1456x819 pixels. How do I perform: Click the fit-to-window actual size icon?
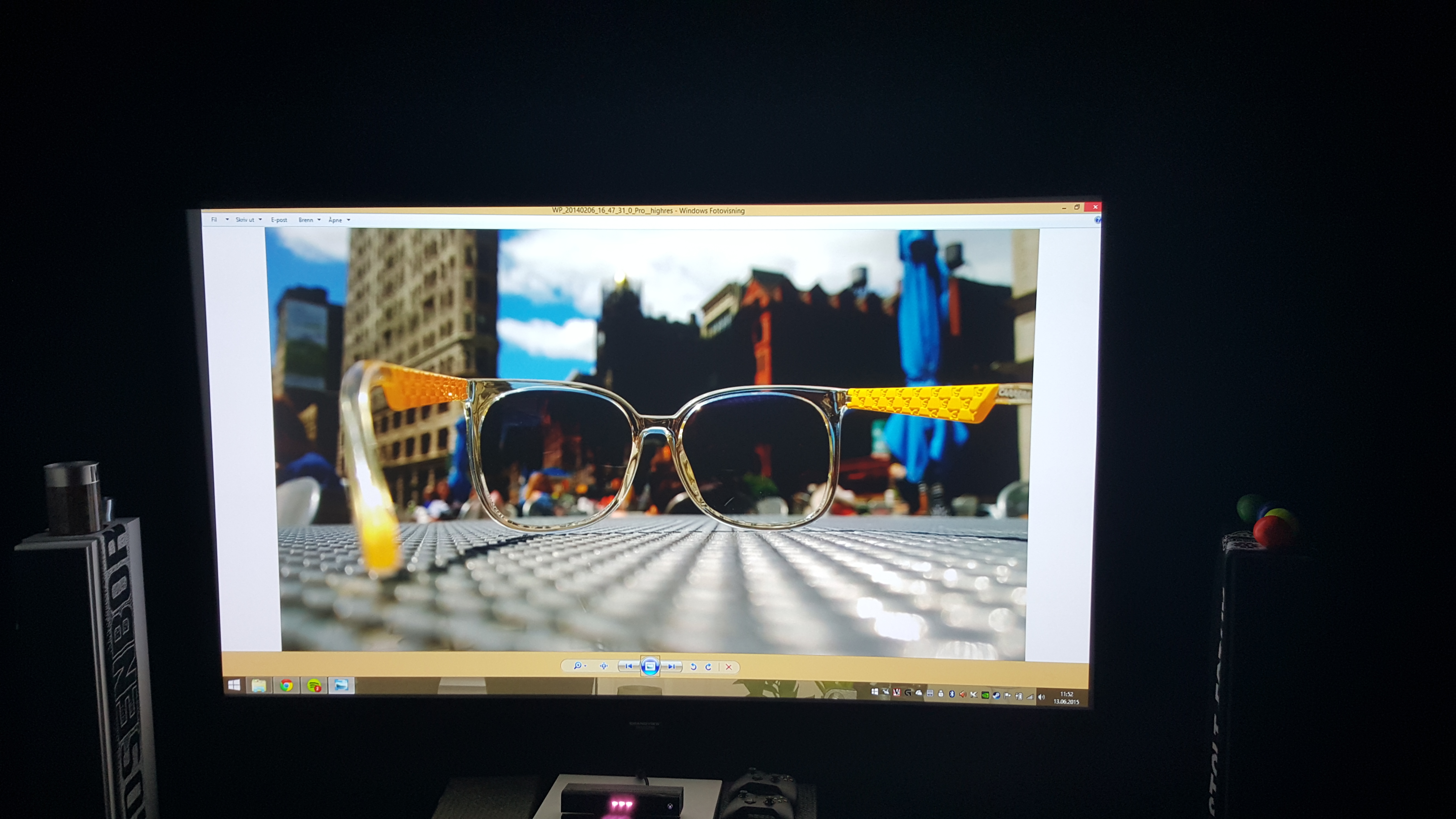click(x=604, y=666)
